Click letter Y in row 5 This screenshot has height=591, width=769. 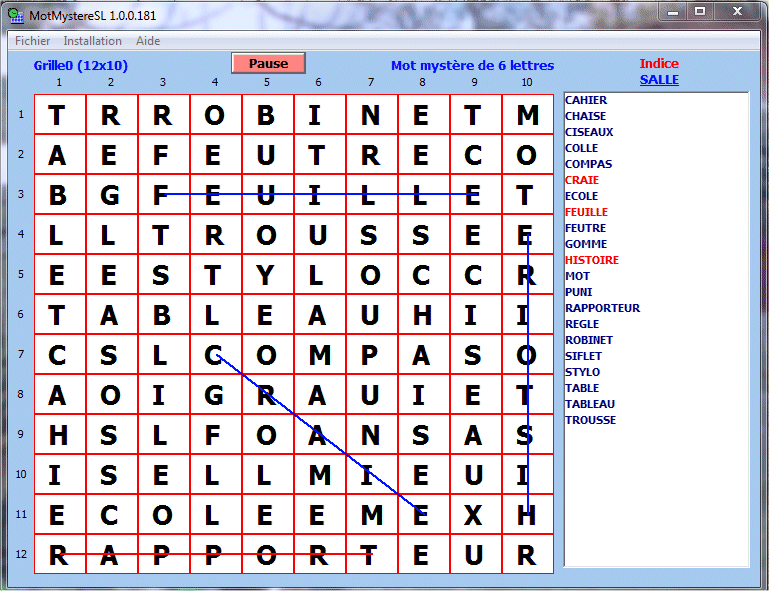267,275
